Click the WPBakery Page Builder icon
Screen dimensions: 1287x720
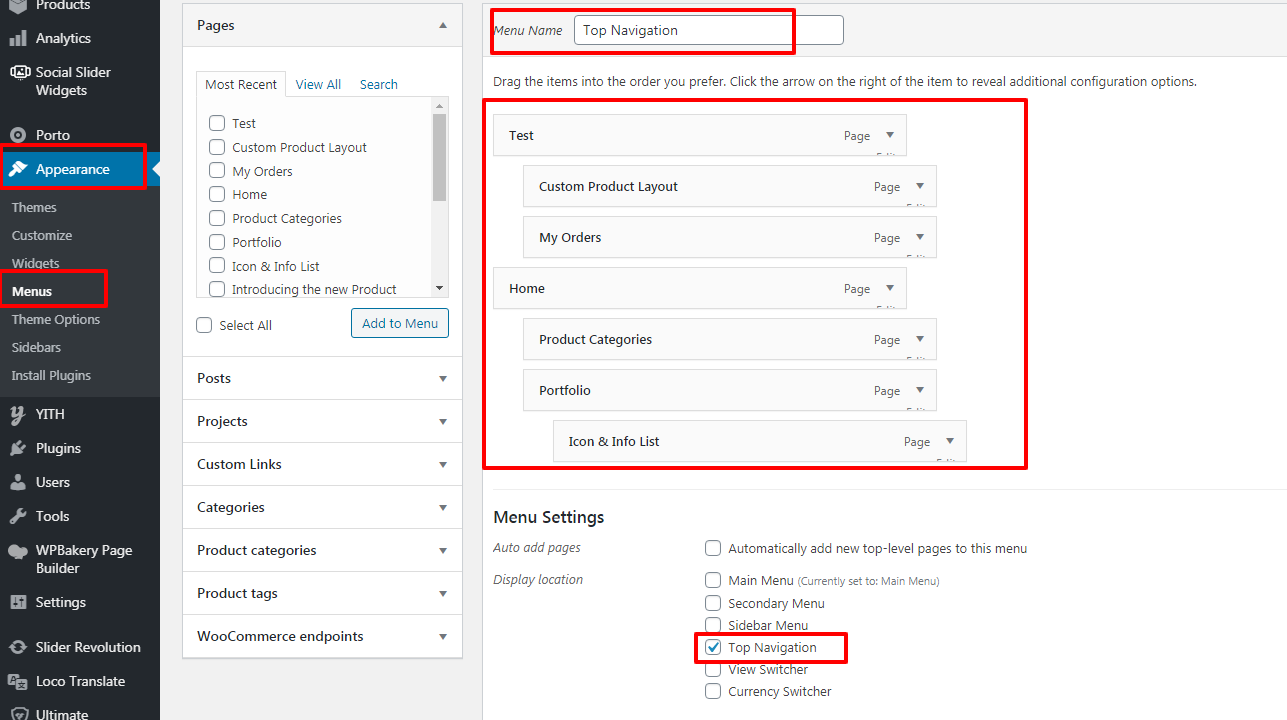click(x=18, y=550)
